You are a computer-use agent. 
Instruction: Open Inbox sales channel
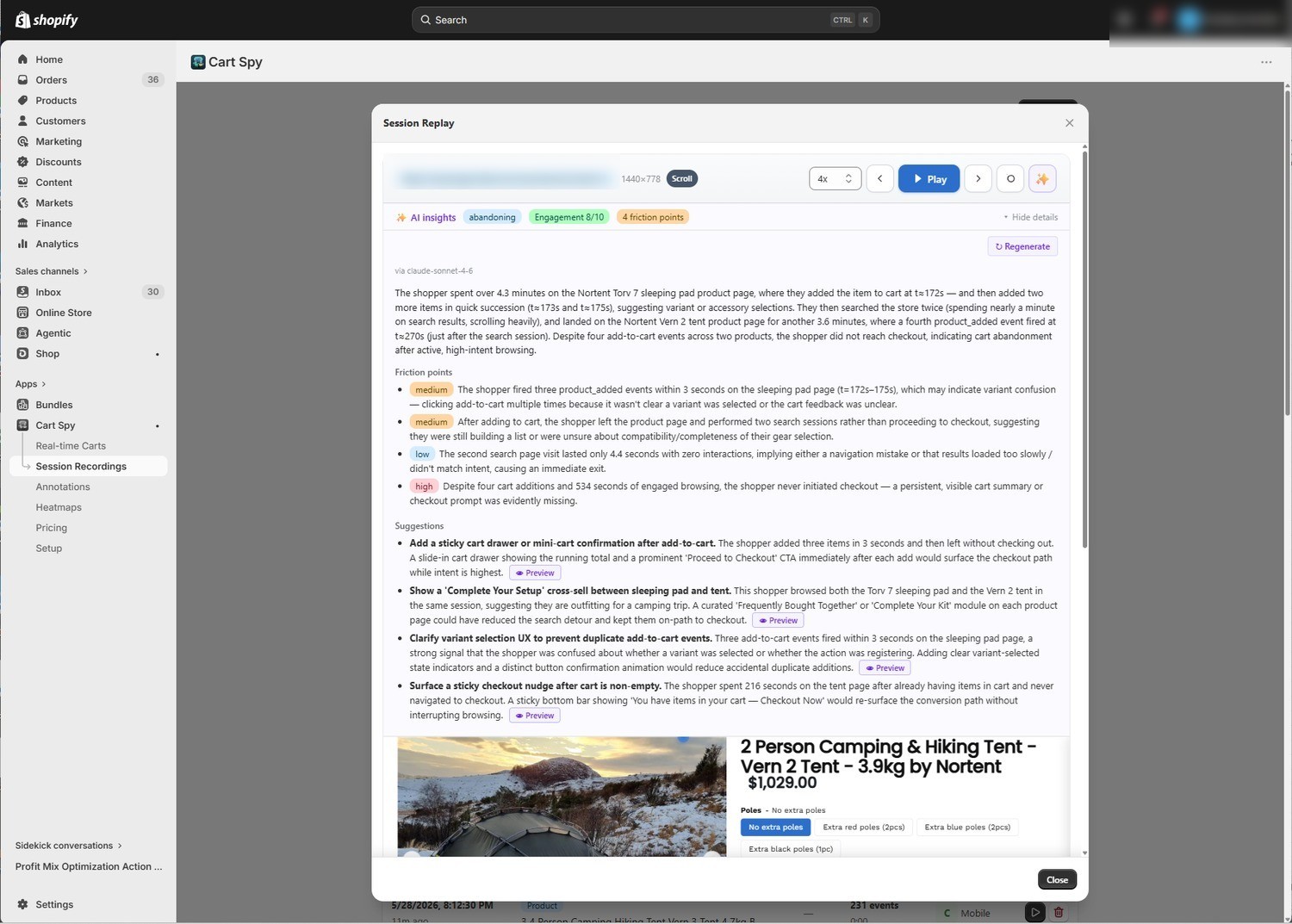pos(48,292)
